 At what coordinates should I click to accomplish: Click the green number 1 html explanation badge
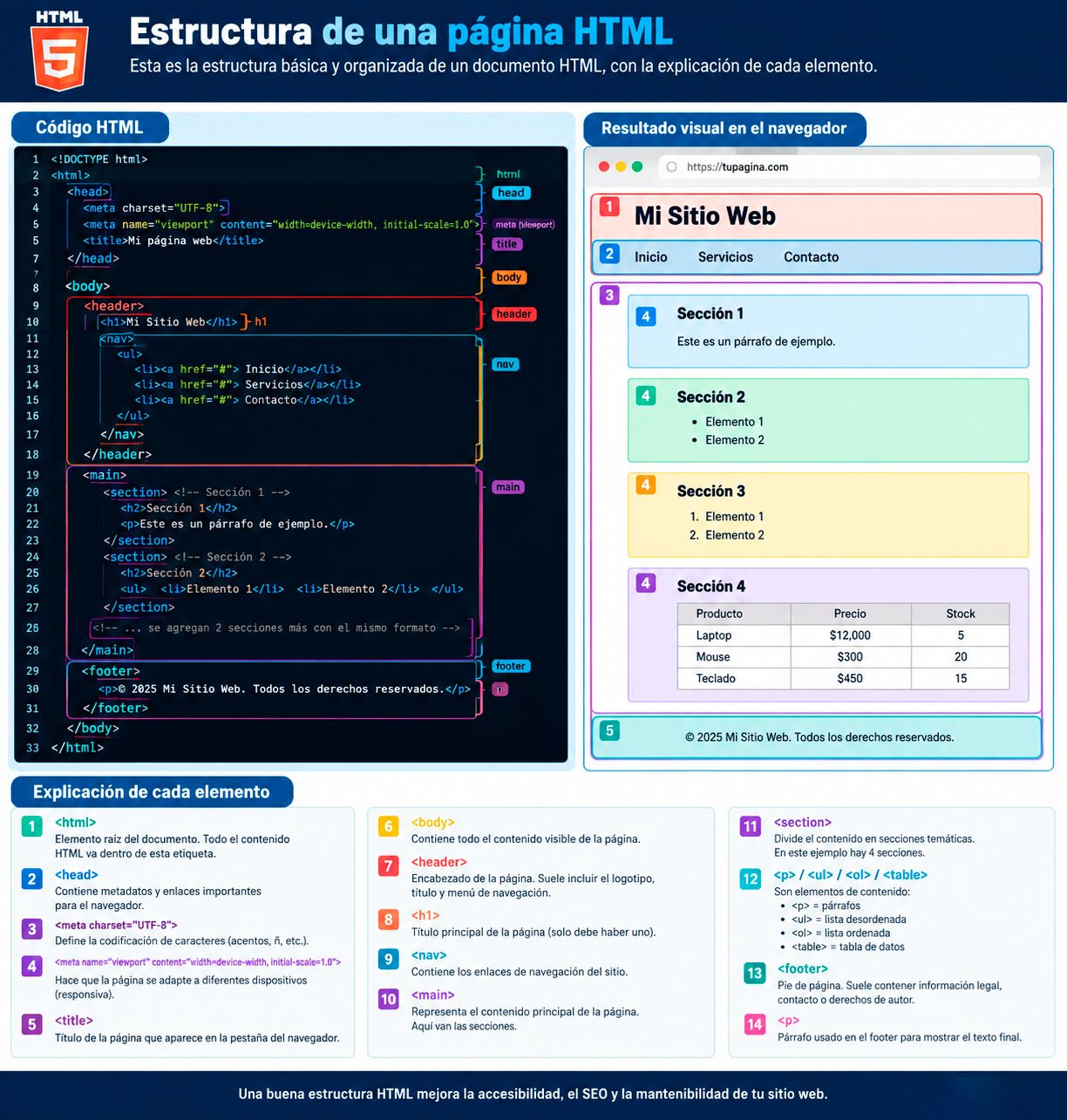(x=32, y=826)
